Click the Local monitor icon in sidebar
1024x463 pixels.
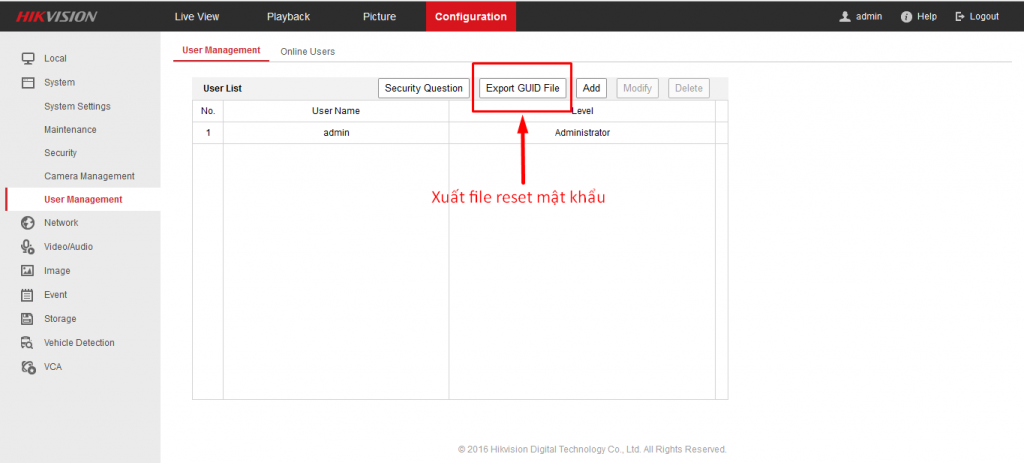[28, 58]
